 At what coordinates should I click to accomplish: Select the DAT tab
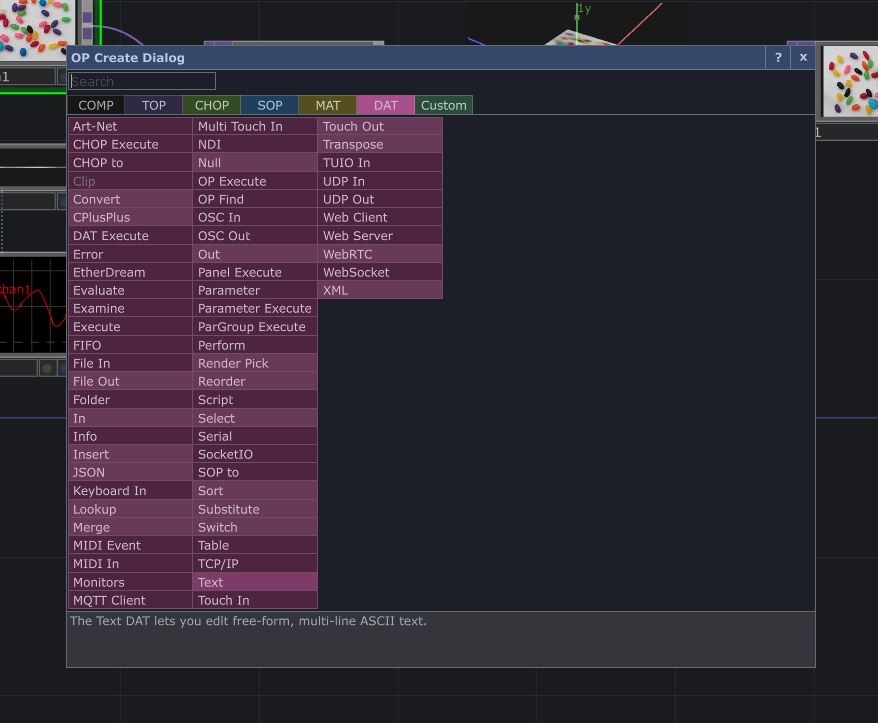(386, 105)
